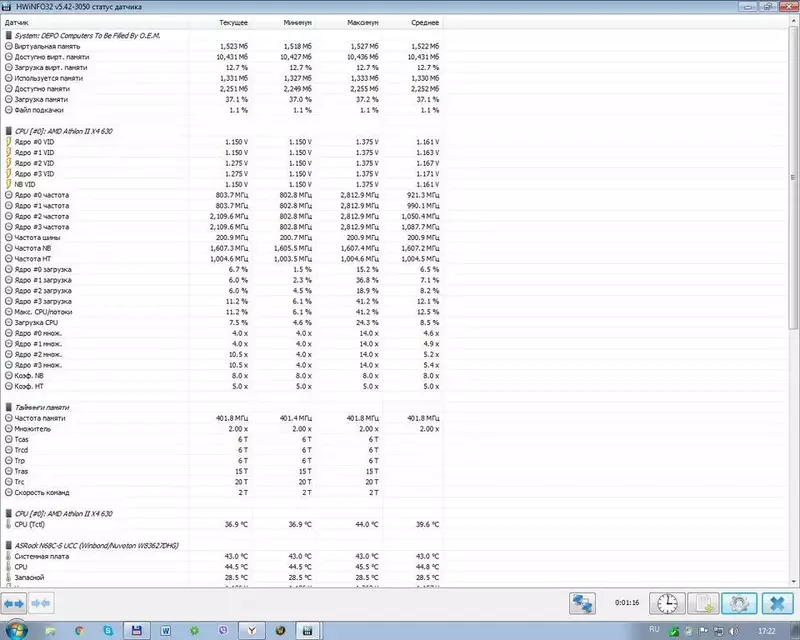The height and width of the screenshot is (640, 800).
Task: Select the Ядро #3 загрузка row
Action: 222,301
